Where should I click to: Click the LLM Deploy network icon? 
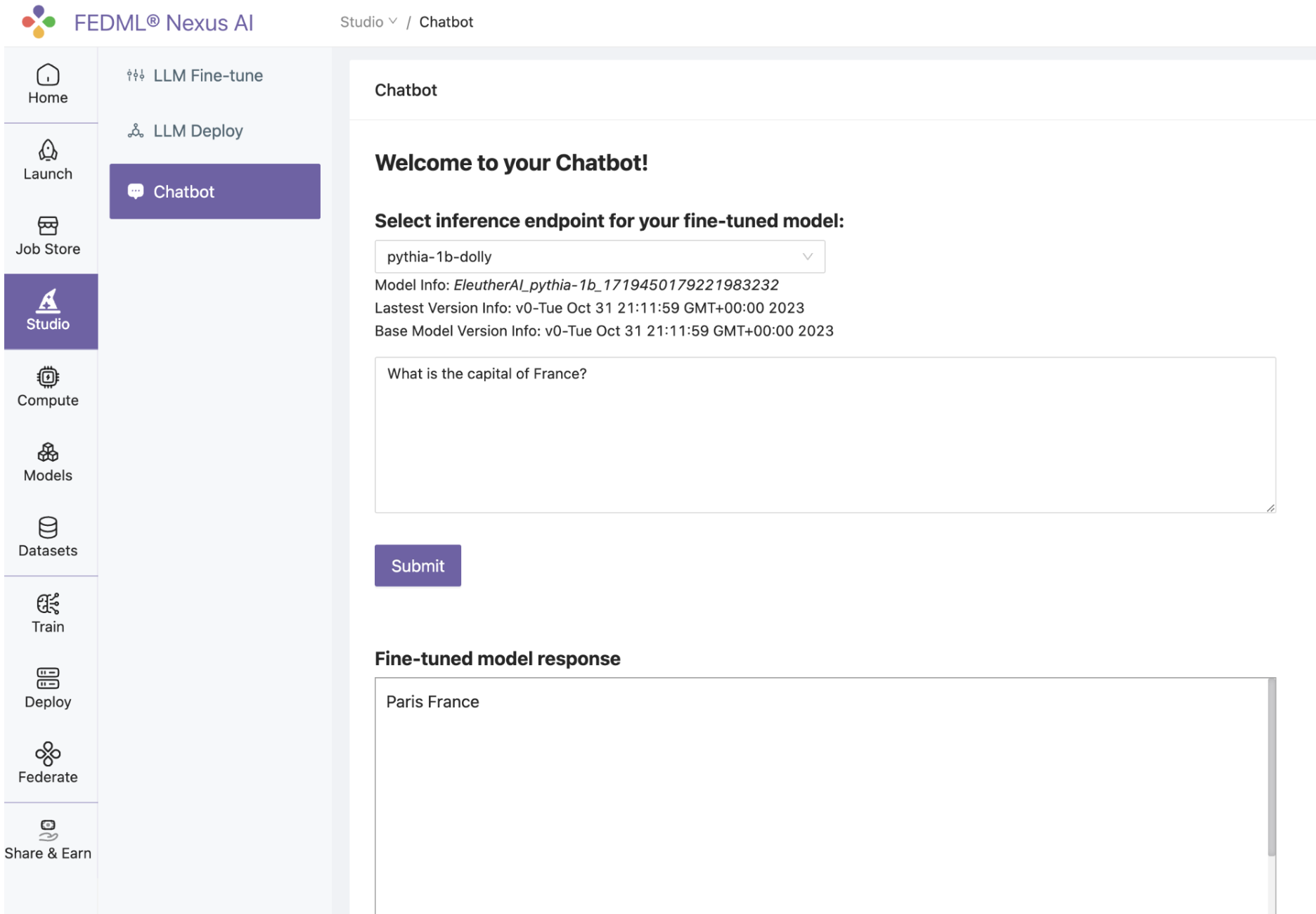coord(136,131)
